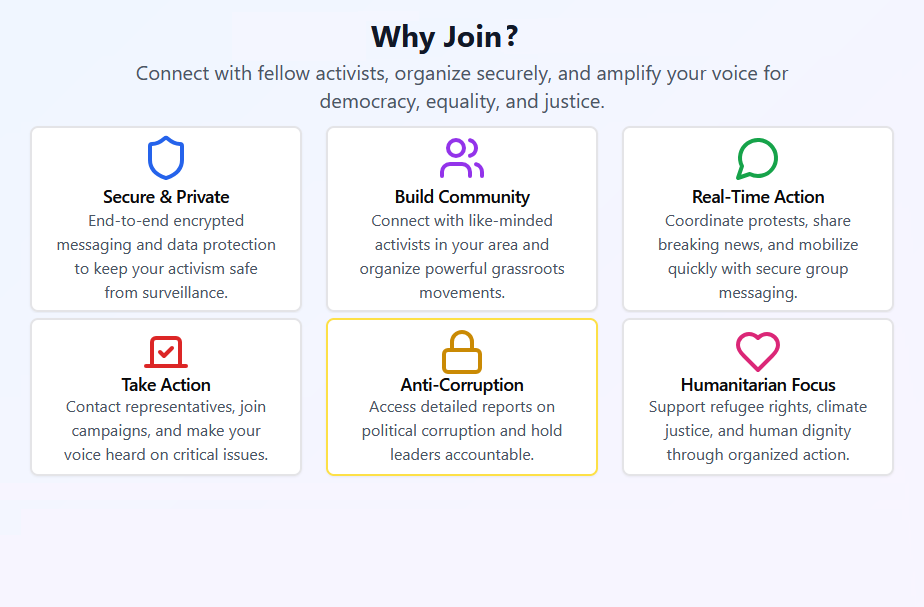Click the subtitle about connecting with activists

pyautogui.click(x=462, y=87)
